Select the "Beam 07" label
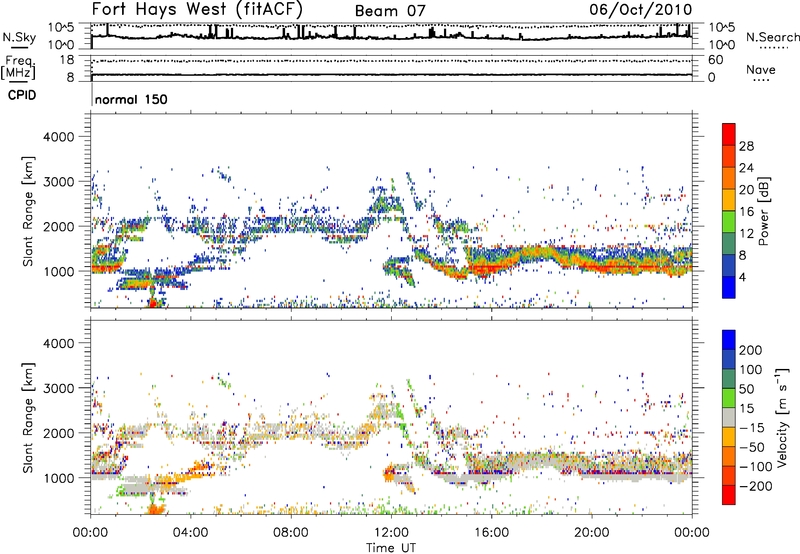The image size is (800, 554). (390, 11)
